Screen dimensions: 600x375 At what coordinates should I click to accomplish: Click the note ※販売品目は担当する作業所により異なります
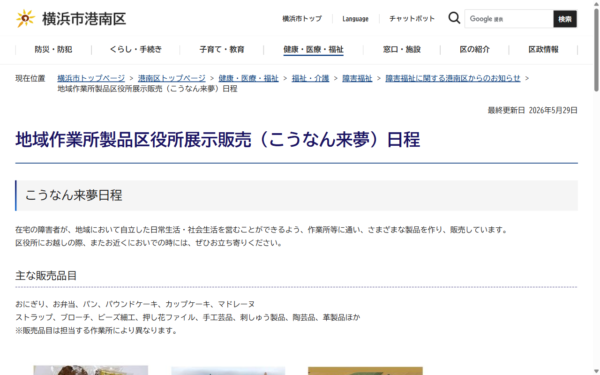point(96,330)
